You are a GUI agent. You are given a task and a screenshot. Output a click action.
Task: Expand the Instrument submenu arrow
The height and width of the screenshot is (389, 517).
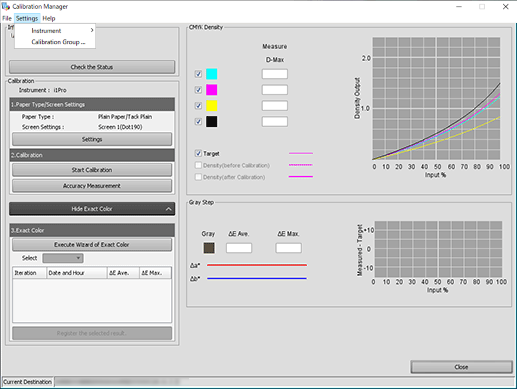92,30
